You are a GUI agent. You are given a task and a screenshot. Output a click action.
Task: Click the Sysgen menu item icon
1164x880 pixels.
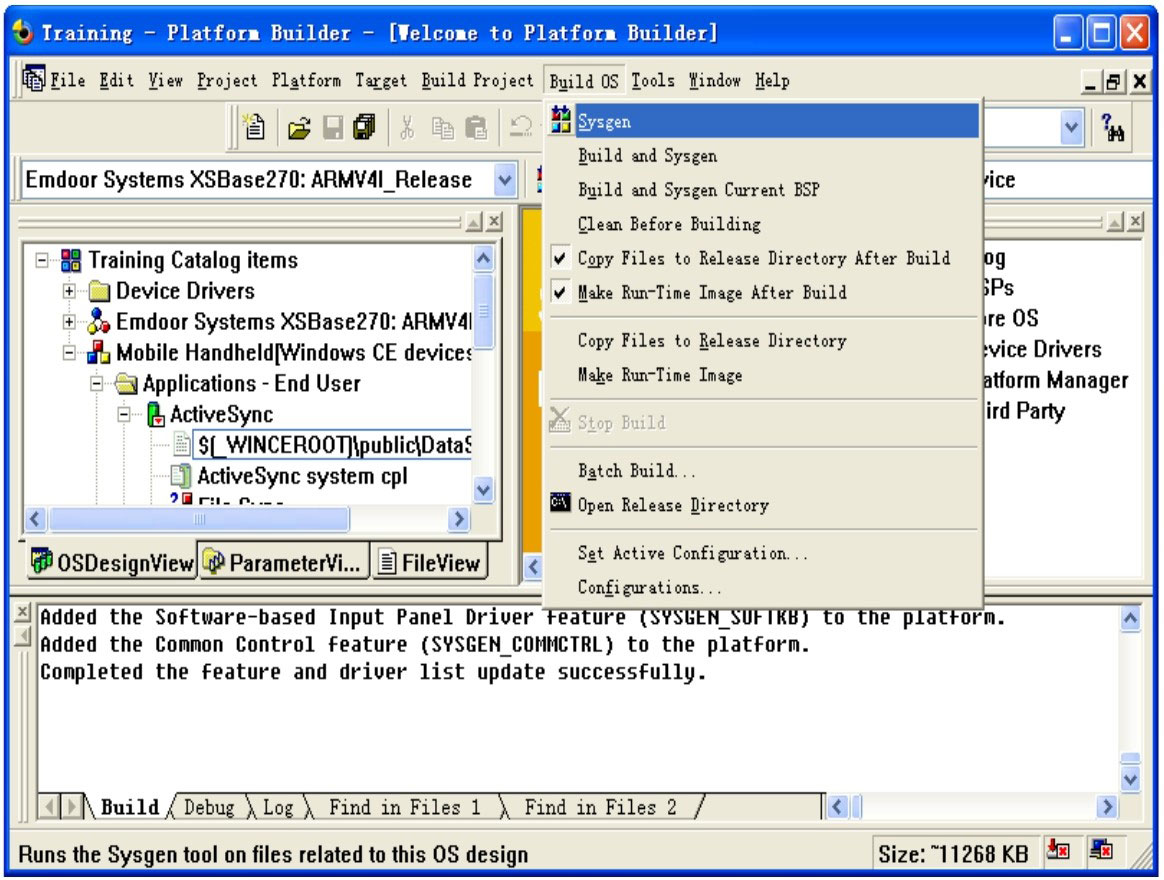click(x=561, y=120)
